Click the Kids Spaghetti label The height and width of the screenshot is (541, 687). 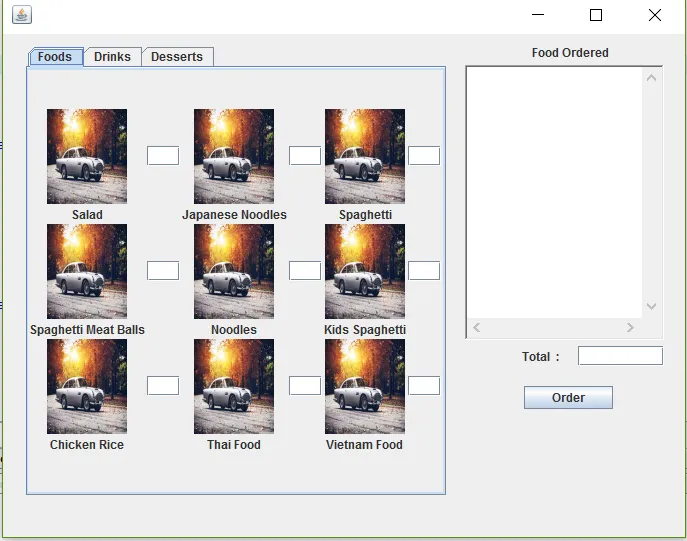pos(365,329)
